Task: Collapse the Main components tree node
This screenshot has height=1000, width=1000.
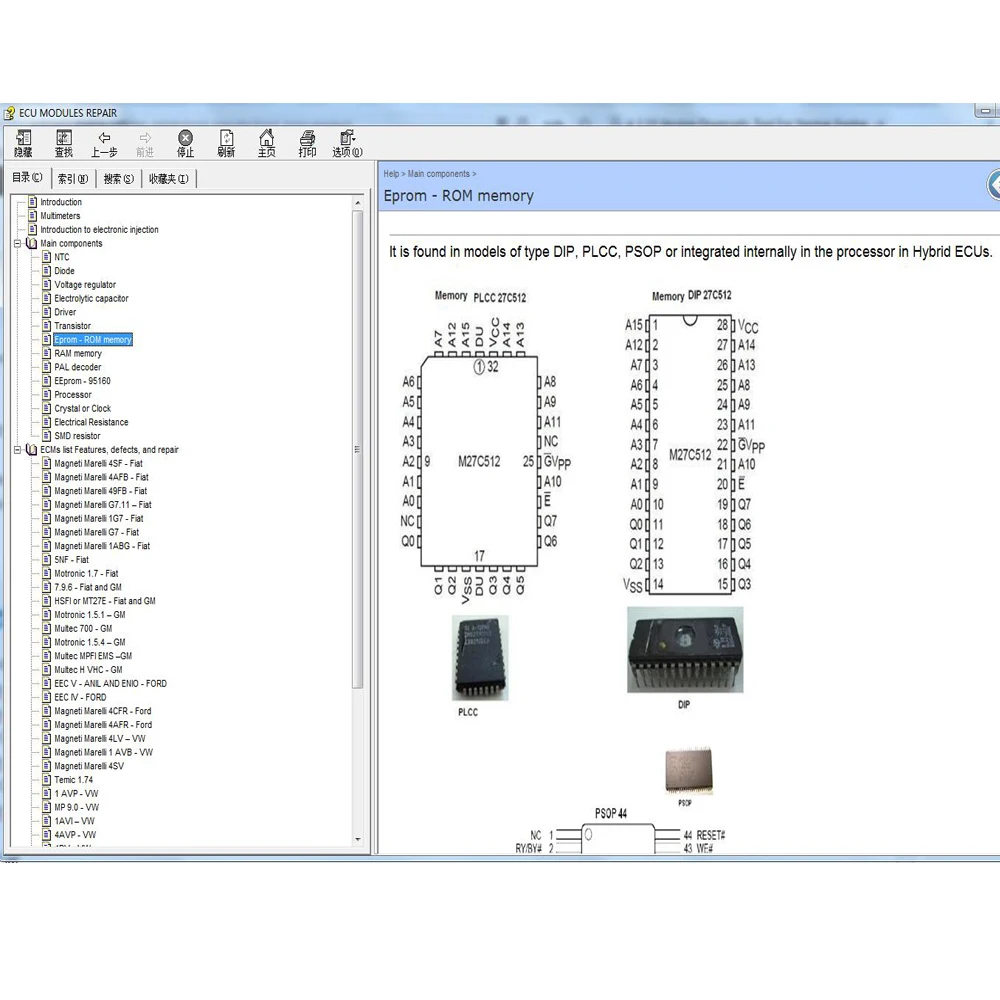Action: pyautogui.click(x=18, y=243)
